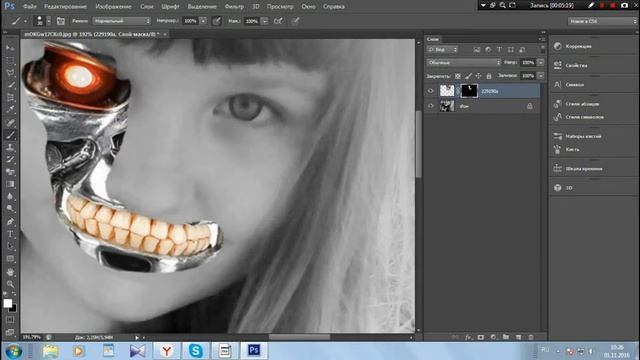640x360 pixels.
Task: Set the foreground color swatch
Action: point(7,303)
